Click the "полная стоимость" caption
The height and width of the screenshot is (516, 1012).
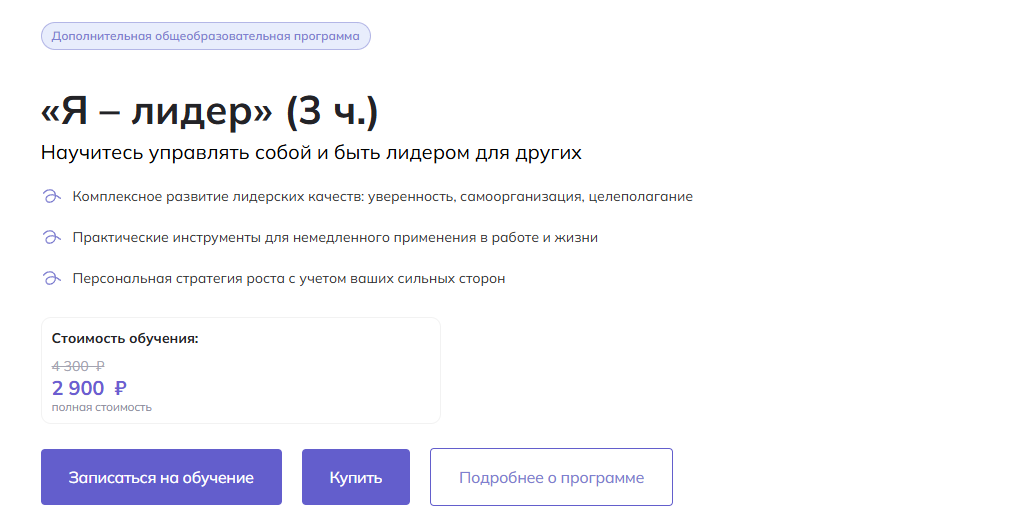click(101, 407)
